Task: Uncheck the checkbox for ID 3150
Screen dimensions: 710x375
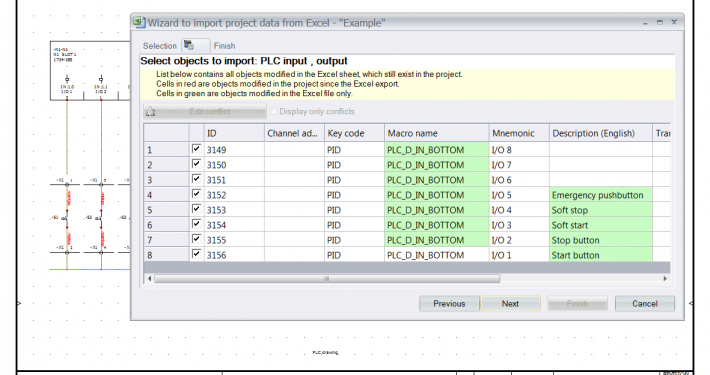Action: [196, 163]
